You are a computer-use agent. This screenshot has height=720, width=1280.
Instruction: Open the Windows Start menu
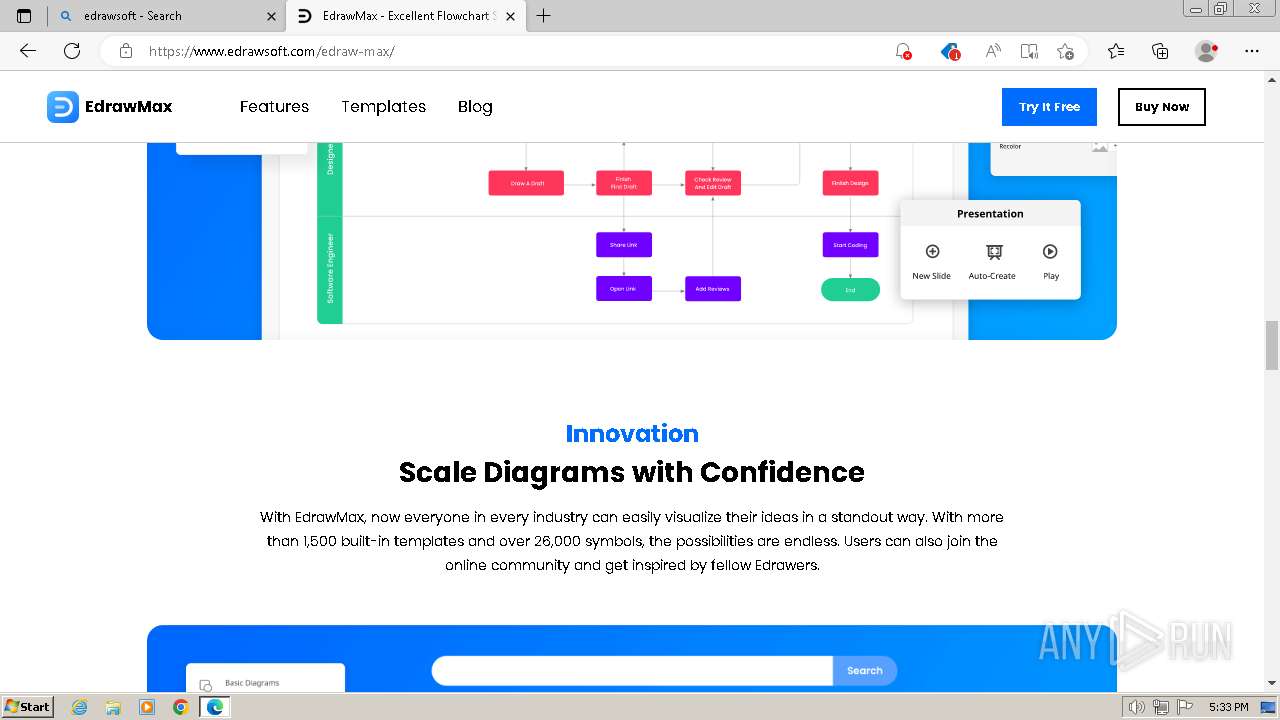click(x=28, y=707)
